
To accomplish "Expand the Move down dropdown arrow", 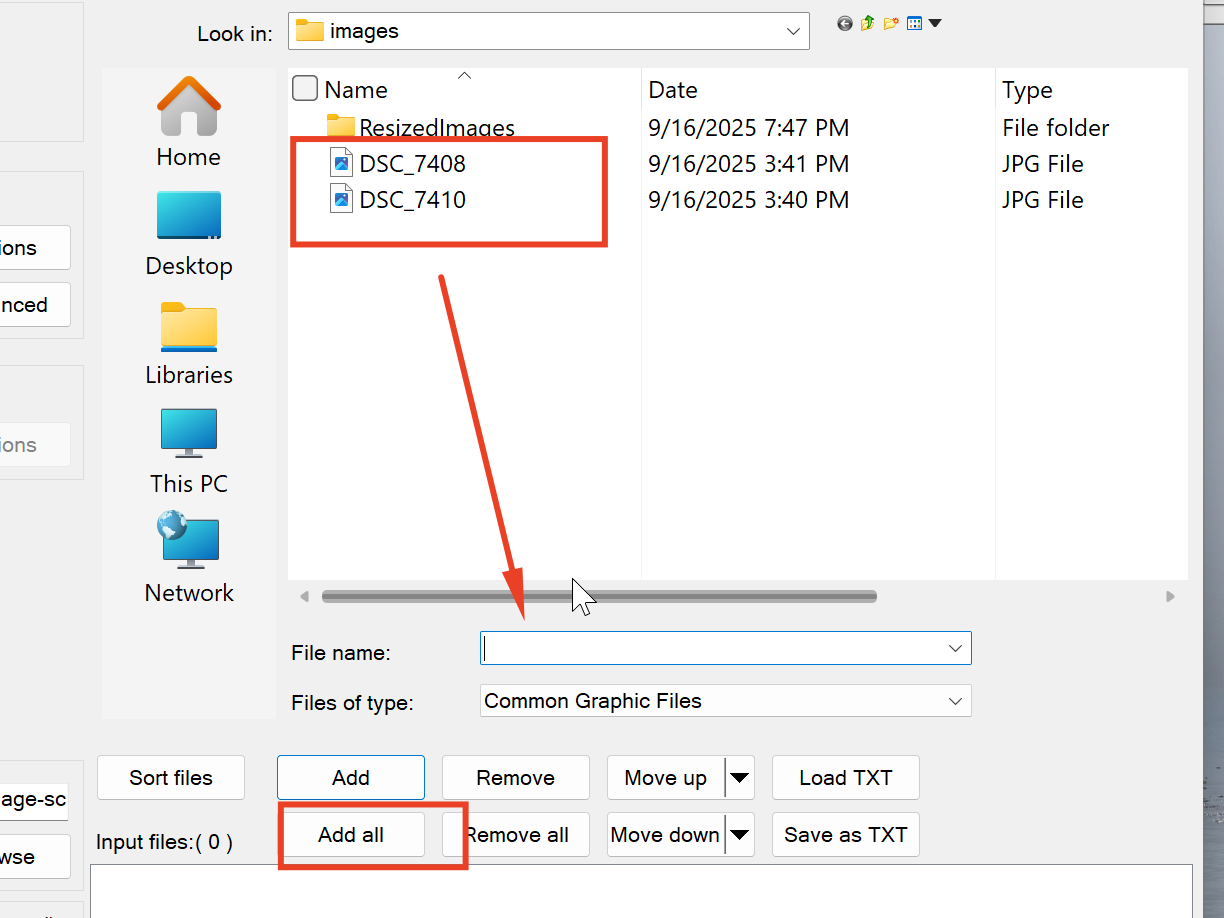I will [739, 835].
